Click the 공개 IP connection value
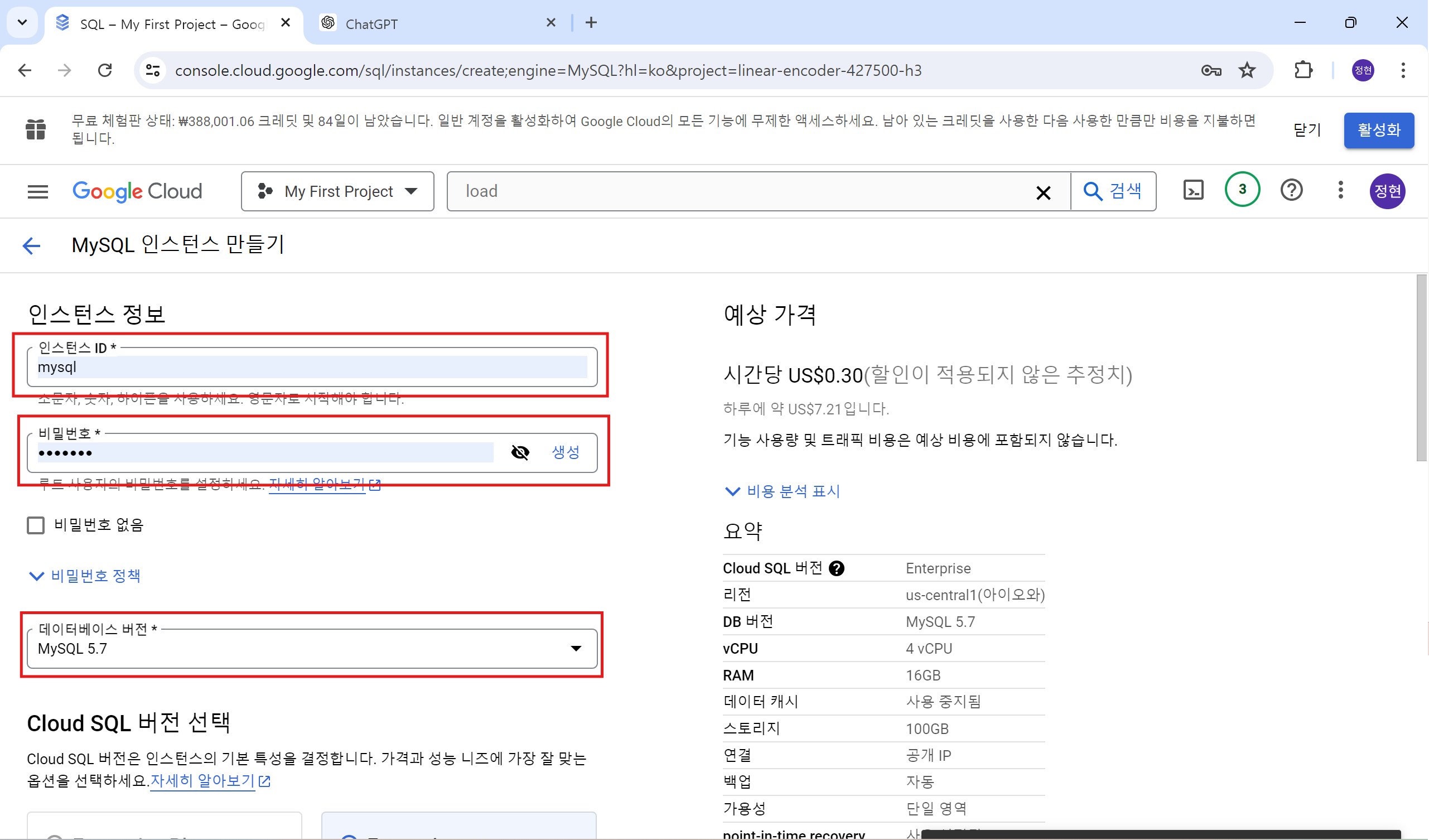The width and height of the screenshot is (1429, 840). [x=928, y=755]
